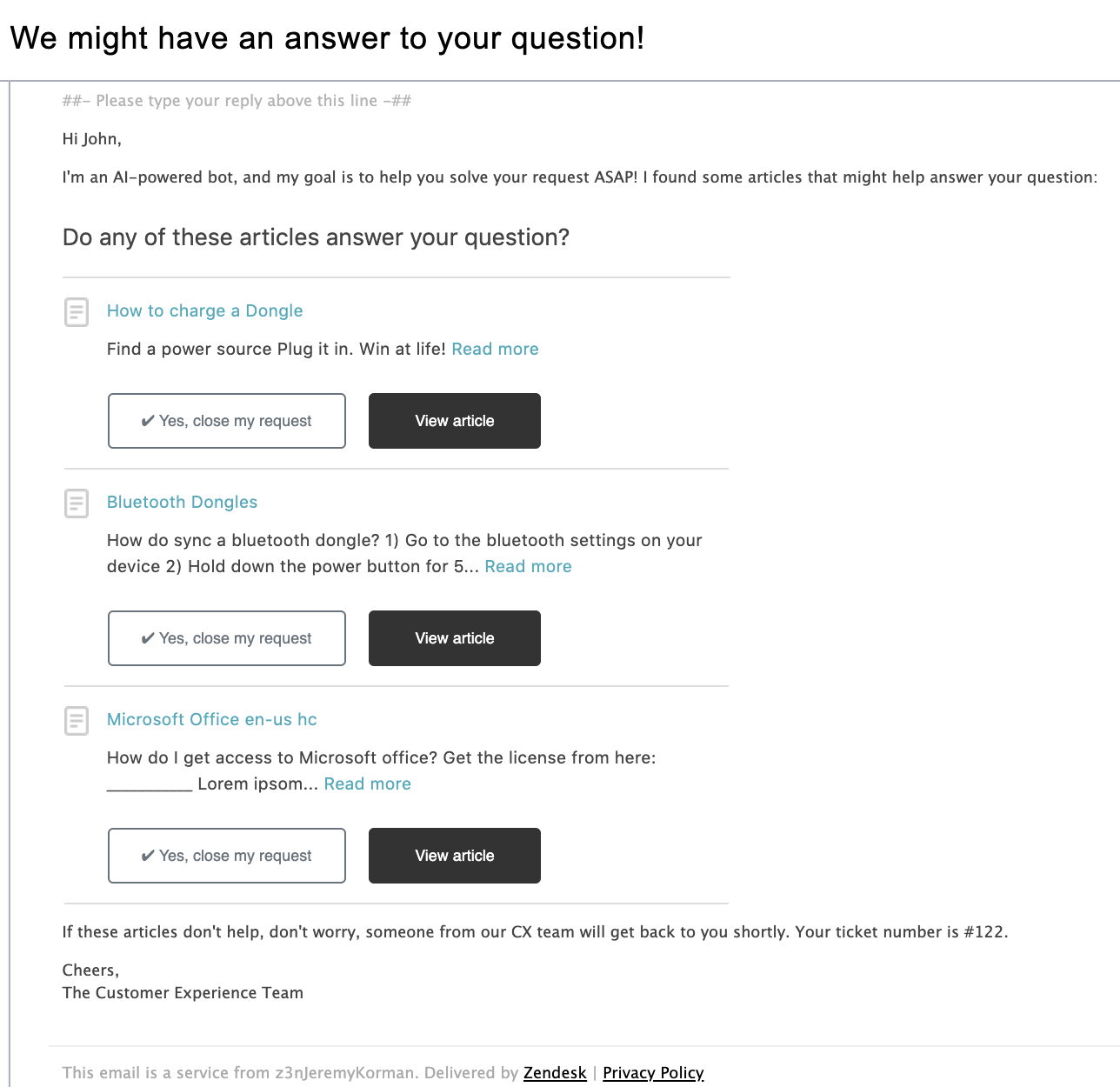View article for Microsoft Office en-us hc
Viewport: 1120px width, 1087px height.
[x=455, y=856]
